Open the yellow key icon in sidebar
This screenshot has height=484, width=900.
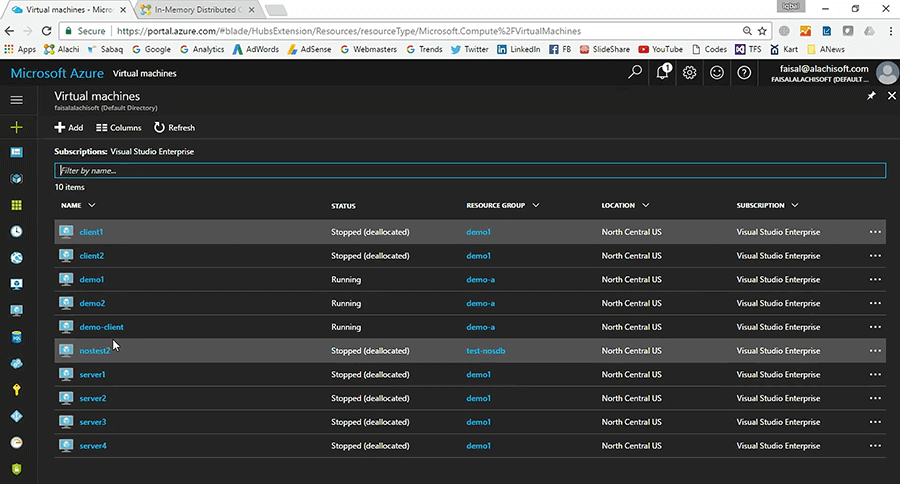coord(17,390)
